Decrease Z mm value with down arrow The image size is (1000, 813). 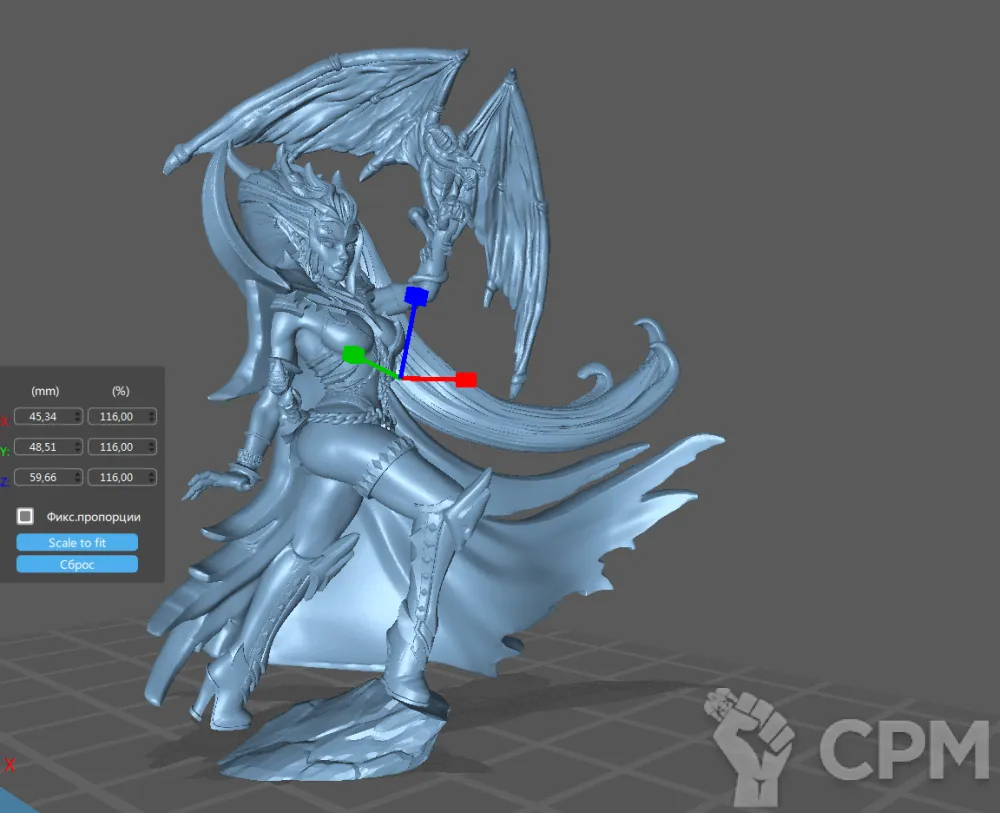77,482
